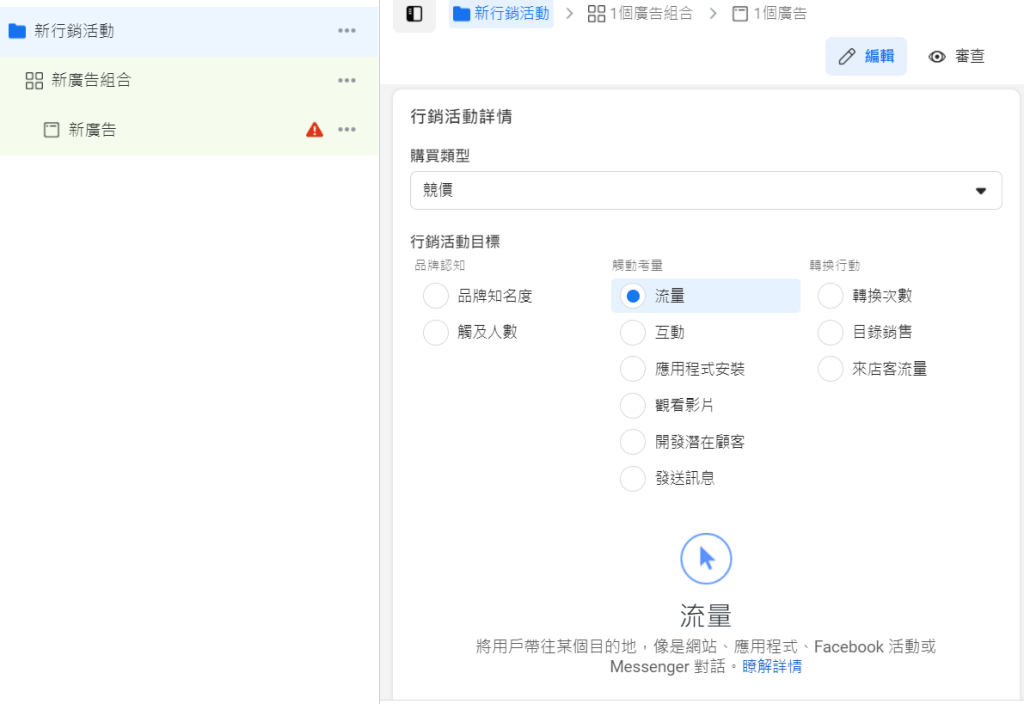Open the ellipsis menu for 新廣告組合 row
1024x704 pixels.
pos(347,80)
